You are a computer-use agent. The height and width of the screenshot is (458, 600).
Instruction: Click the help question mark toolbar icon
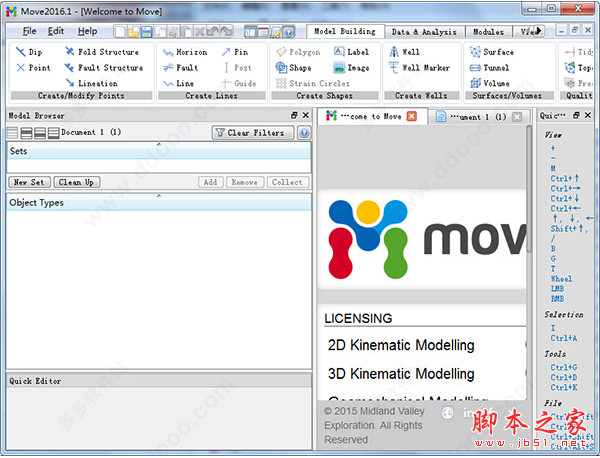[289, 32]
